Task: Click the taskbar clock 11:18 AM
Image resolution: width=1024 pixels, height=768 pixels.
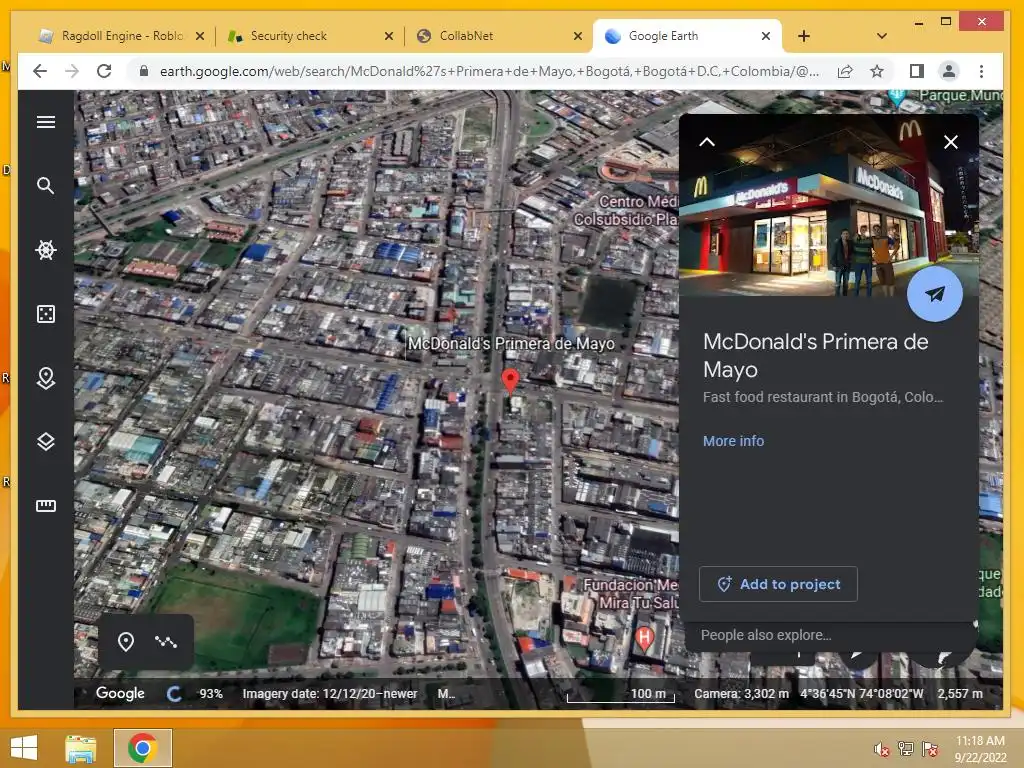Action: 980,741
